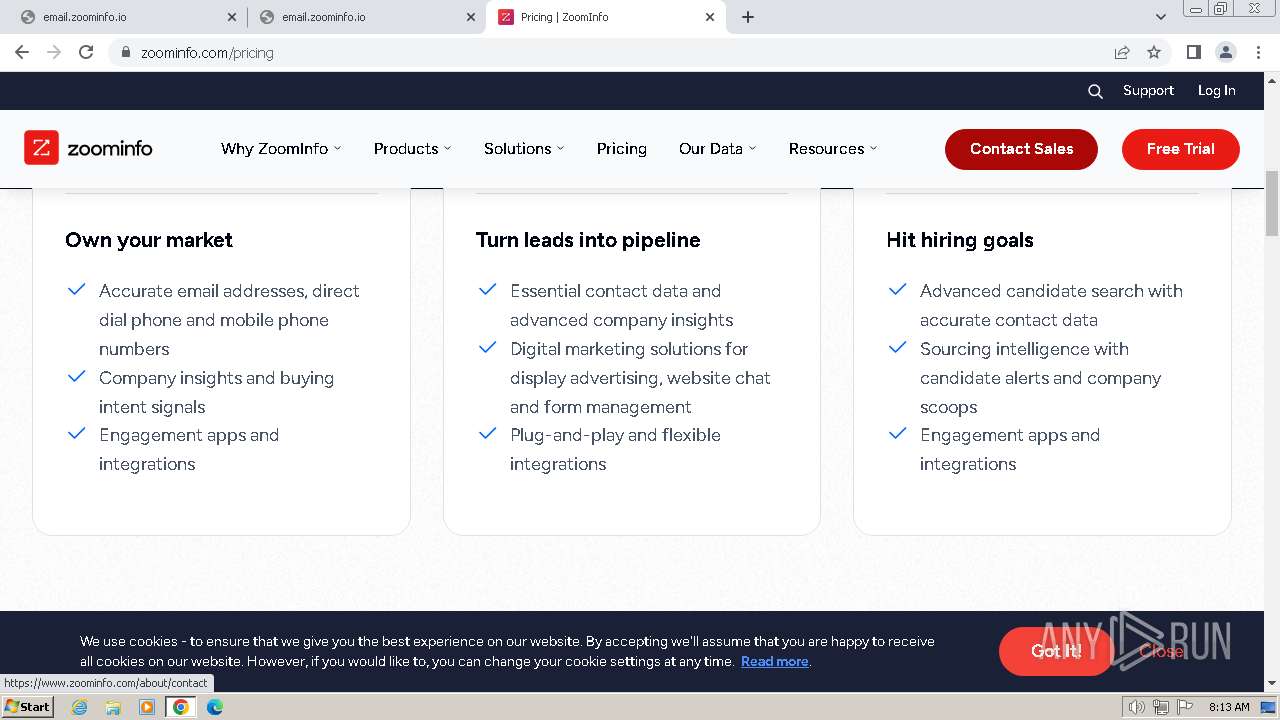Switch to the second email.zoominfo.io tab

pos(365,17)
